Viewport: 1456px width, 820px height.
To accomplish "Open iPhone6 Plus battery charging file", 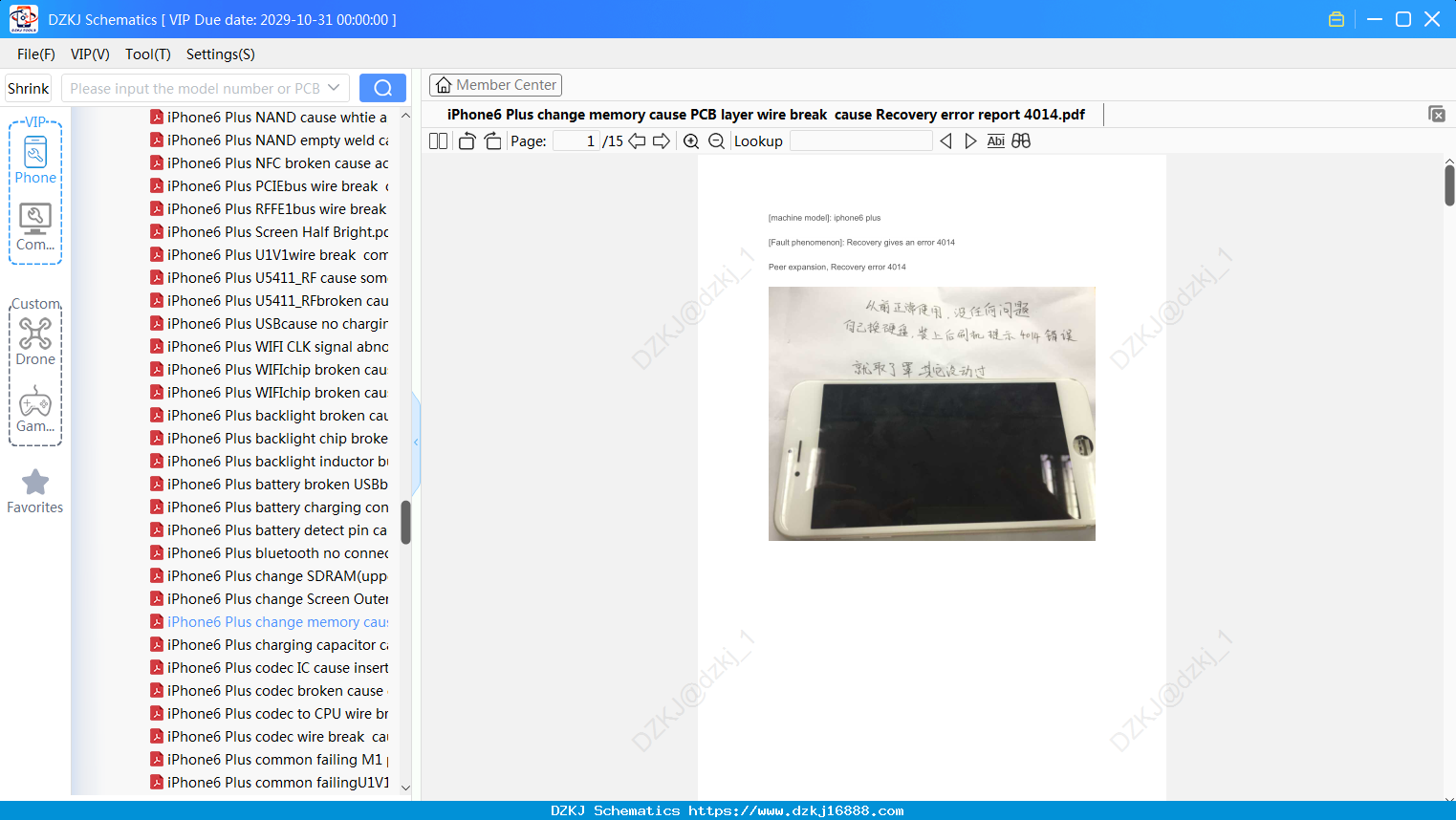I will 269,507.
